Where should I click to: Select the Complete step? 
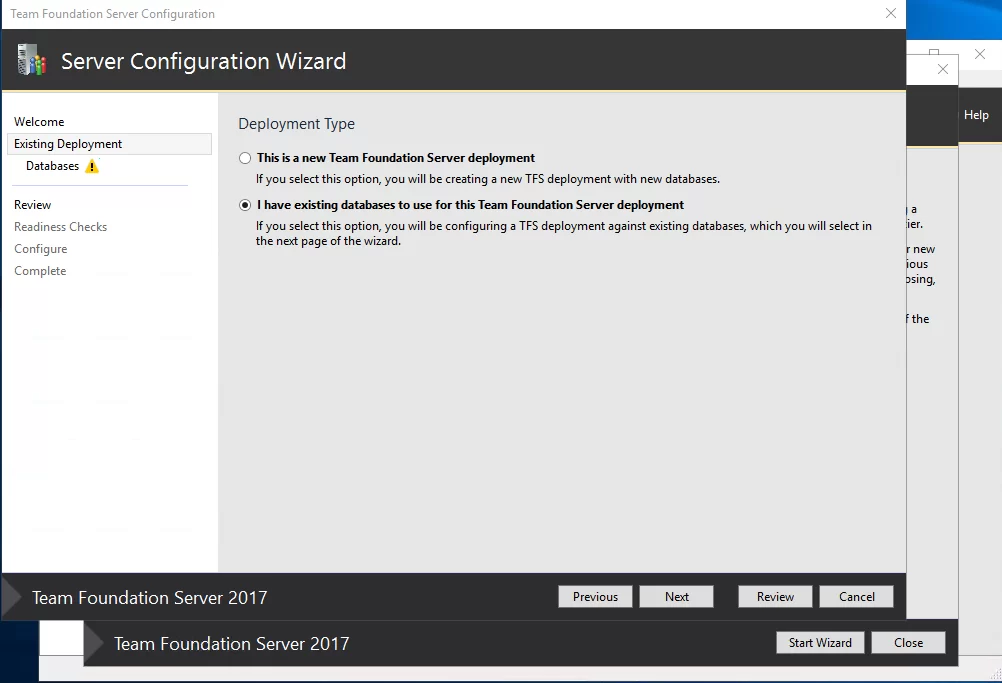tap(40, 271)
